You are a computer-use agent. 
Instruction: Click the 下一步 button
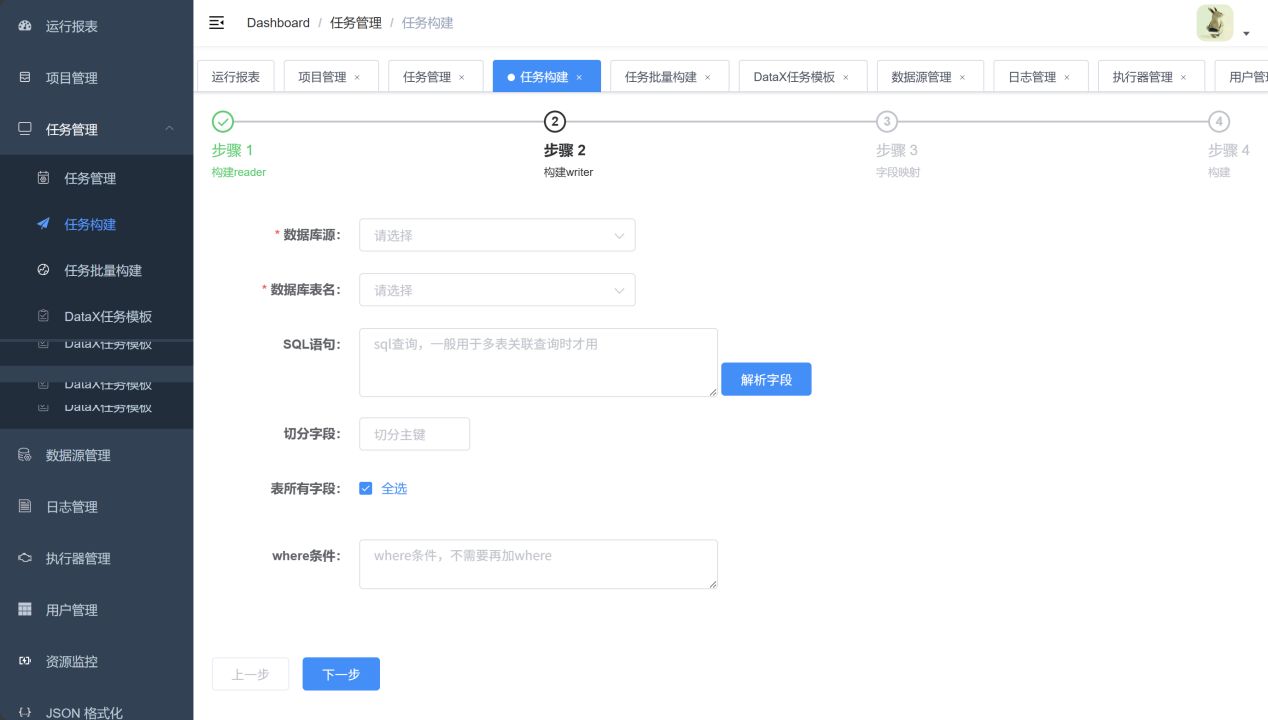pyautogui.click(x=341, y=675)
